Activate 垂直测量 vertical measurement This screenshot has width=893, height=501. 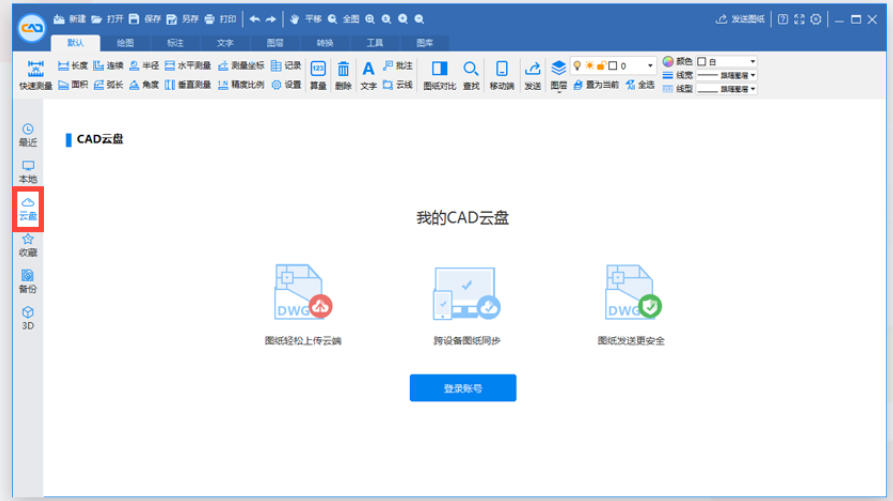pyautogui.click(x=188, y=85)
